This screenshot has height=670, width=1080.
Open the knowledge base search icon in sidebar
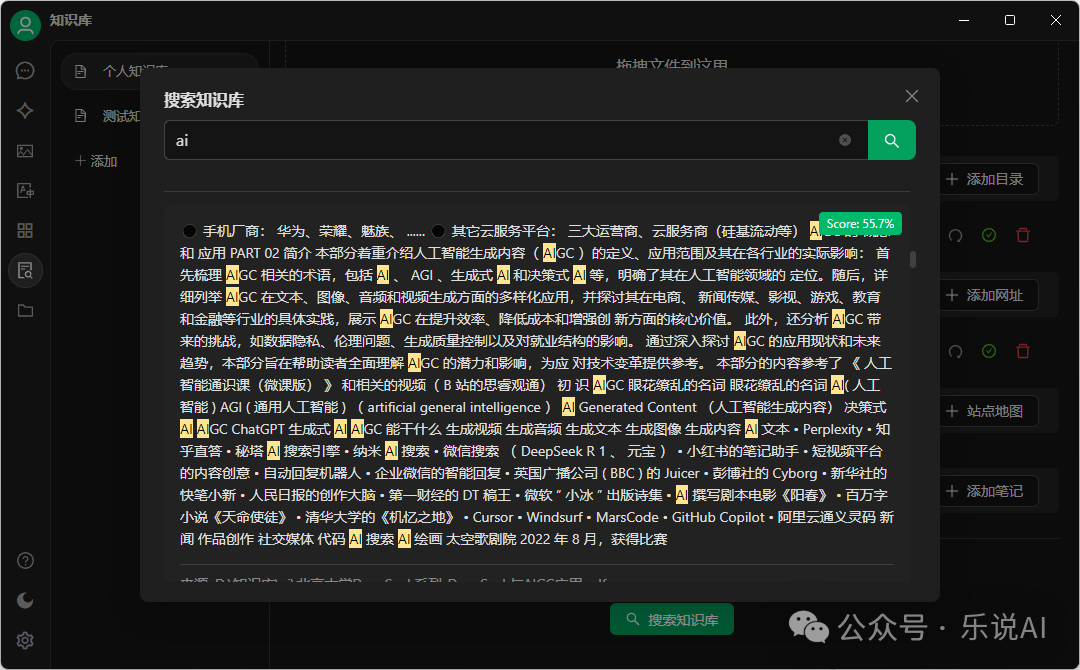pos(25,271)
